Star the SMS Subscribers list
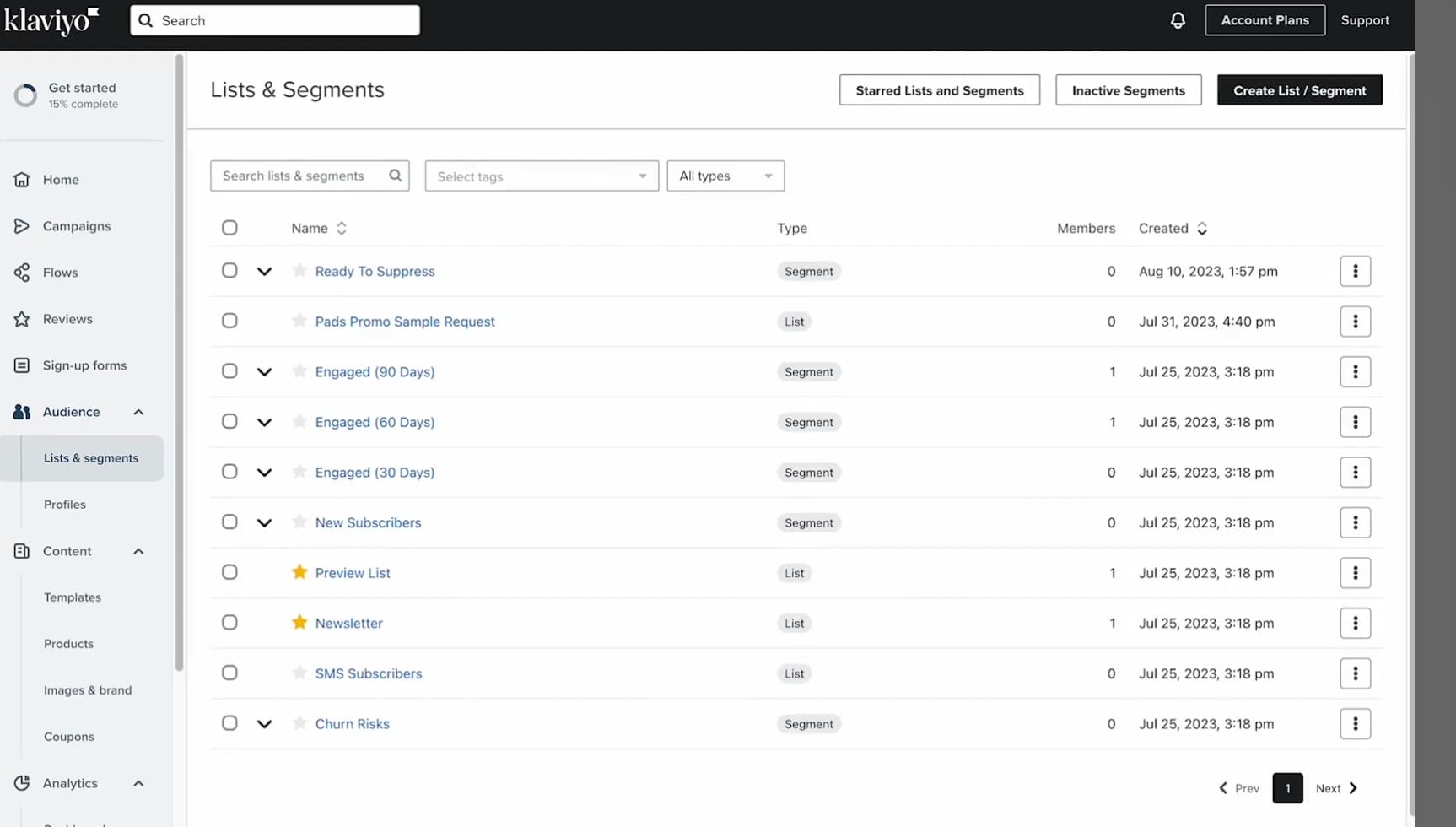 [299, 673]
